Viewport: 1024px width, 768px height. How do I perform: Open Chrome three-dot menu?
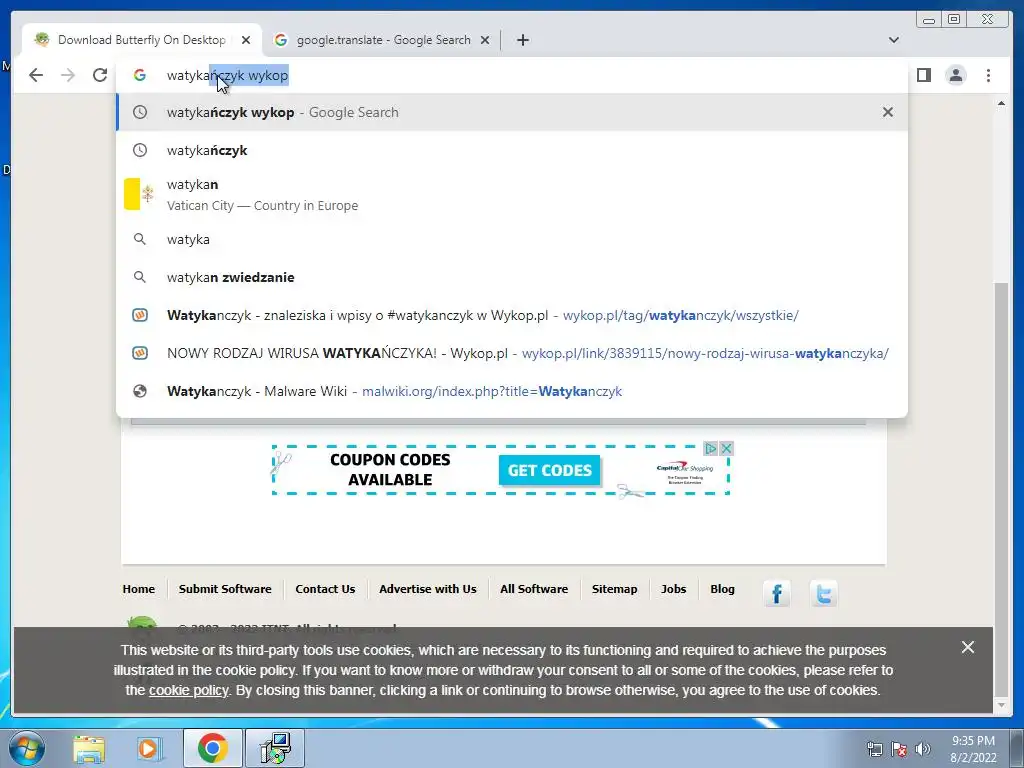(x=988, y=75)
